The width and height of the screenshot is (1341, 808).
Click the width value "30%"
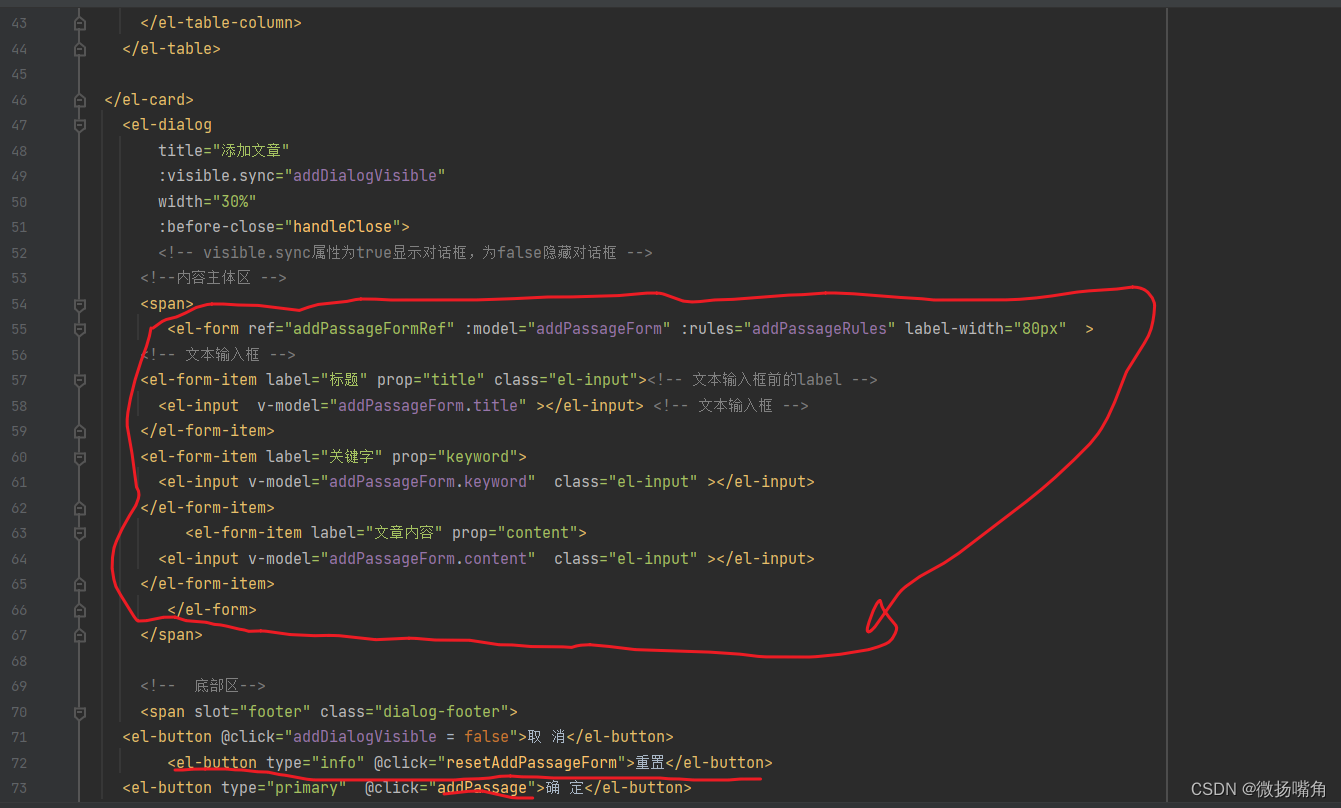coord(234,201)
